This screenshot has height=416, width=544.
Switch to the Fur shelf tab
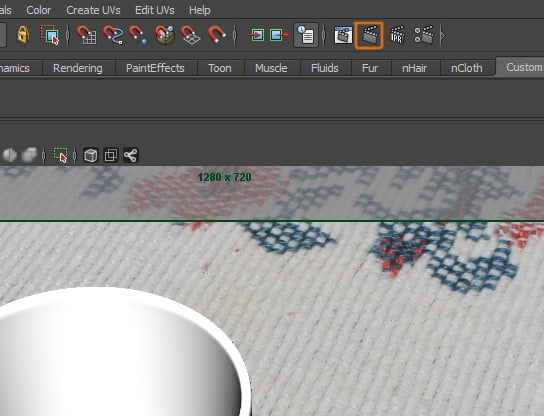[x=370, y=68]
